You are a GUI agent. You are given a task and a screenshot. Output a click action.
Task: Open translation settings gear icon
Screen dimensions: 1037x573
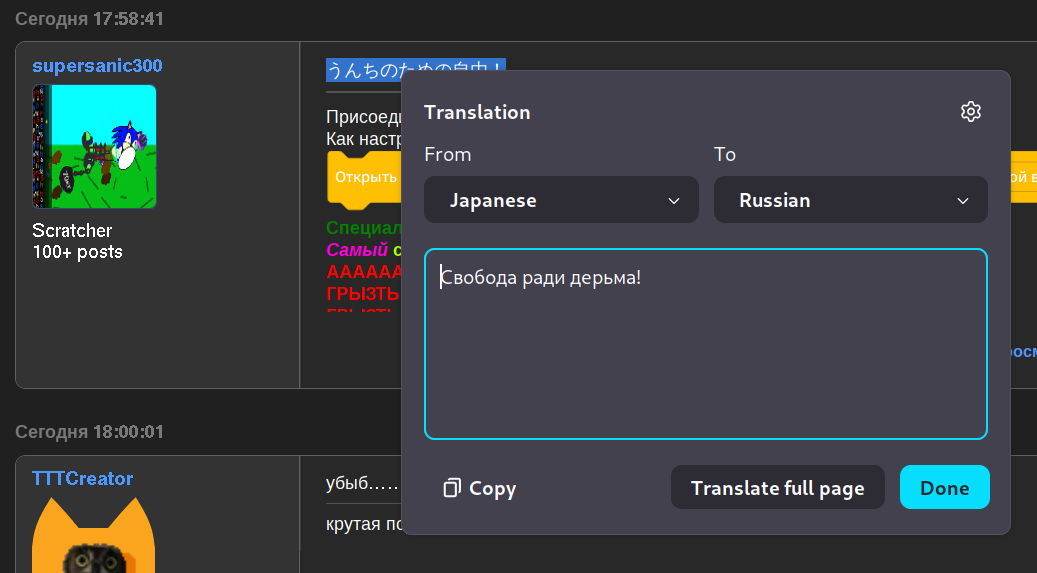(970, 112)
